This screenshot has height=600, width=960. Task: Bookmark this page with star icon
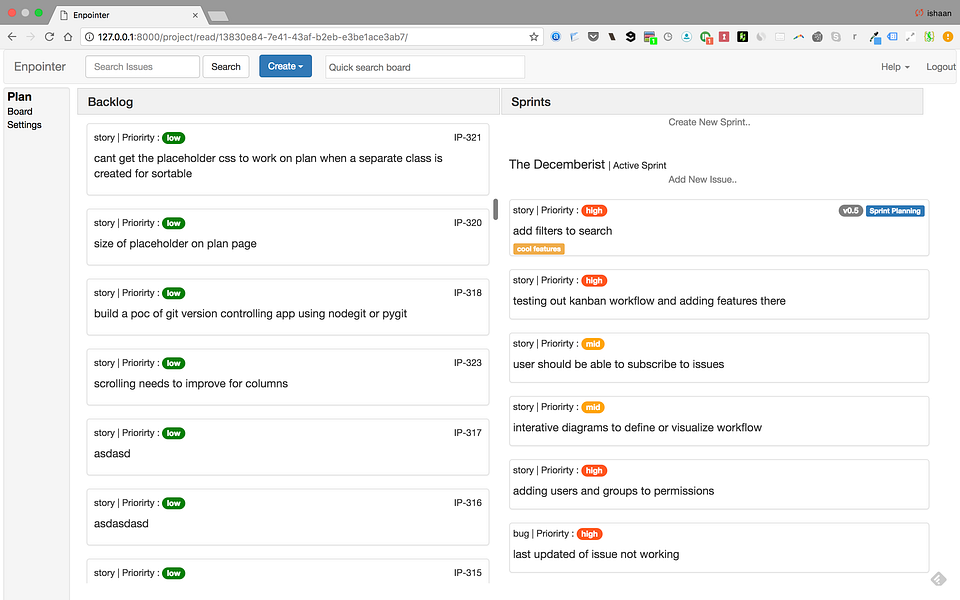(534, 37)
